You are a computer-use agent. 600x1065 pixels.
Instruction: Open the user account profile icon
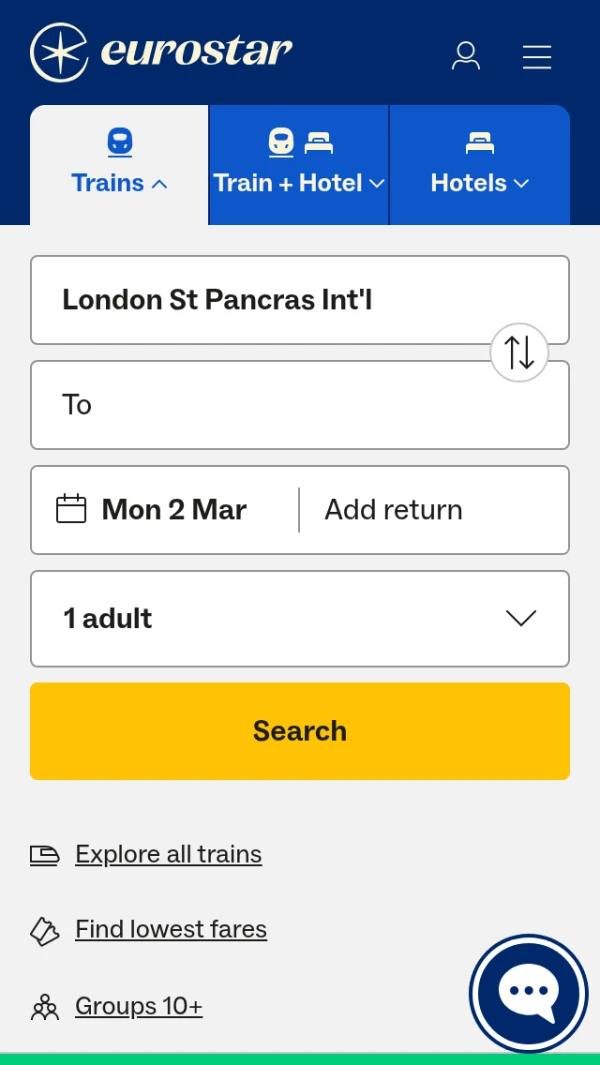click(x=466, y=56)
